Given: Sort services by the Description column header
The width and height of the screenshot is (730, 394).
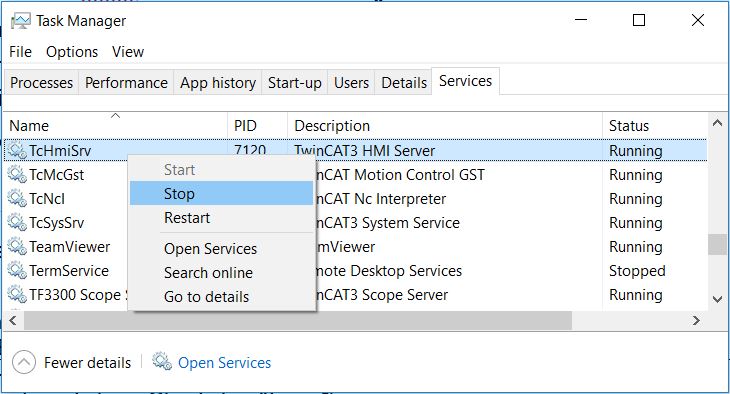Looking at the screenshot, I should point(445,125).
